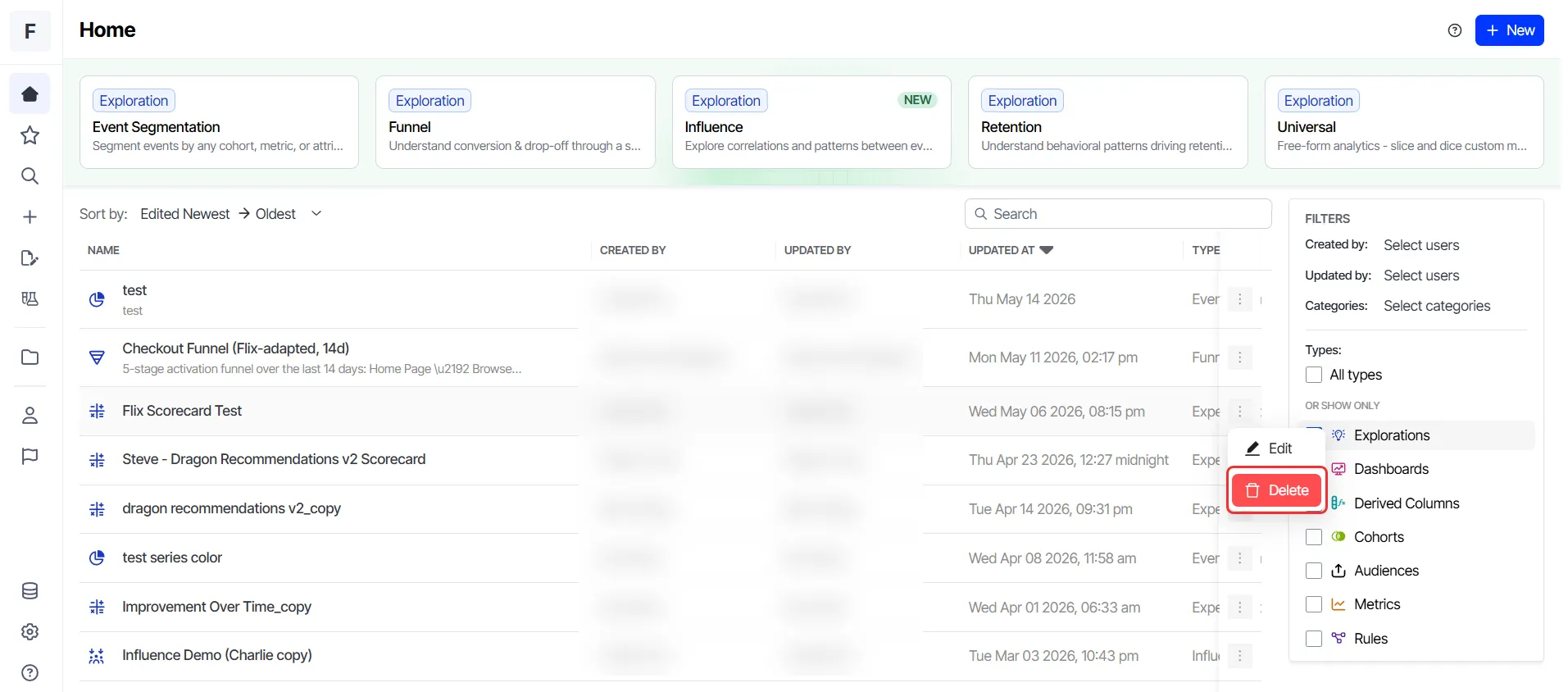Open favorites star in the sidebar
Image resolution: width=1568 pixels, height=692 pixels.
point(30,135)
